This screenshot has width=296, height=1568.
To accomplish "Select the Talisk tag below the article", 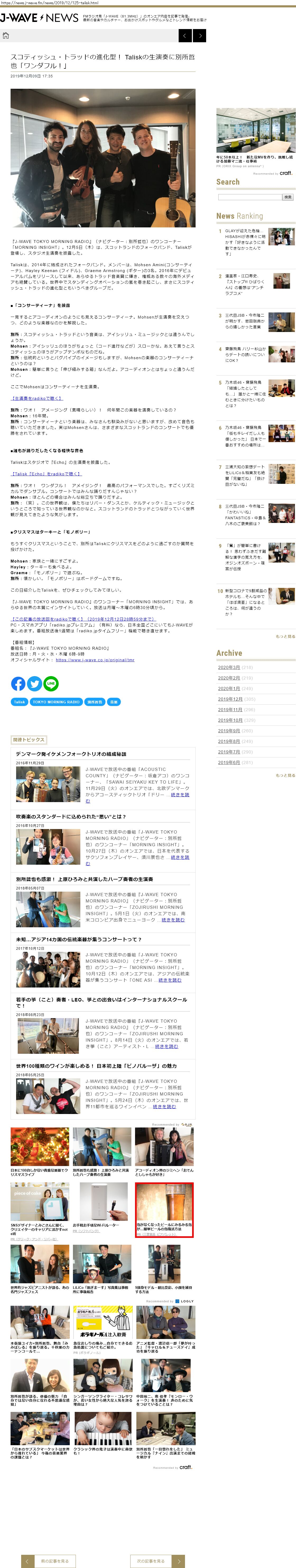I will (20, 702).
